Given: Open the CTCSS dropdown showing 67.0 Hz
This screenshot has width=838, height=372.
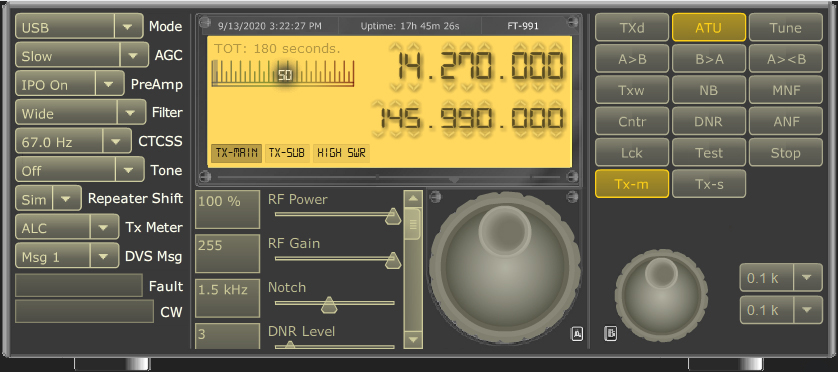Looking at the screenshot, I should [73, 141].
